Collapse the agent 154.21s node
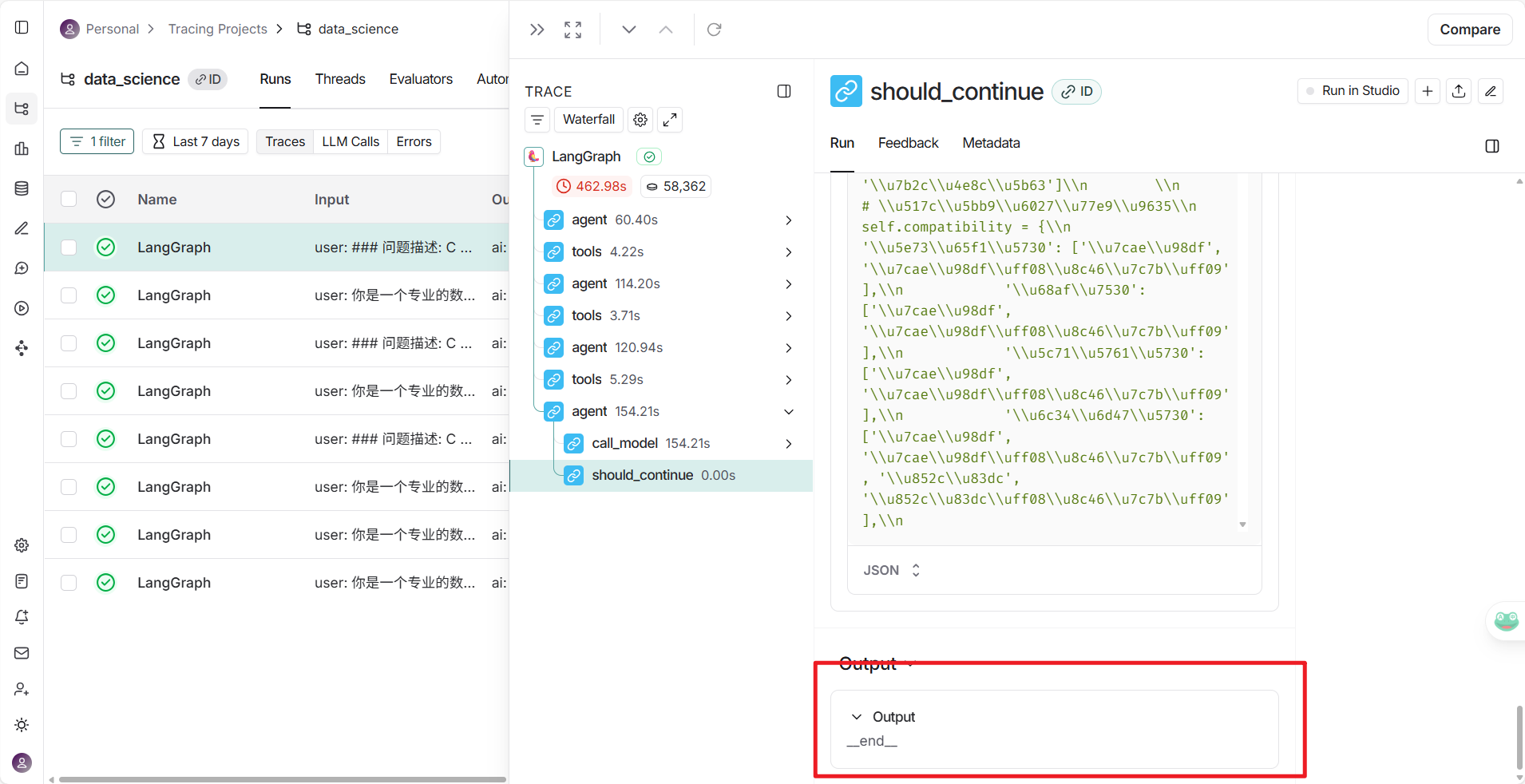This screenshot has width=1525, height=784. click(x=788, y=412)
